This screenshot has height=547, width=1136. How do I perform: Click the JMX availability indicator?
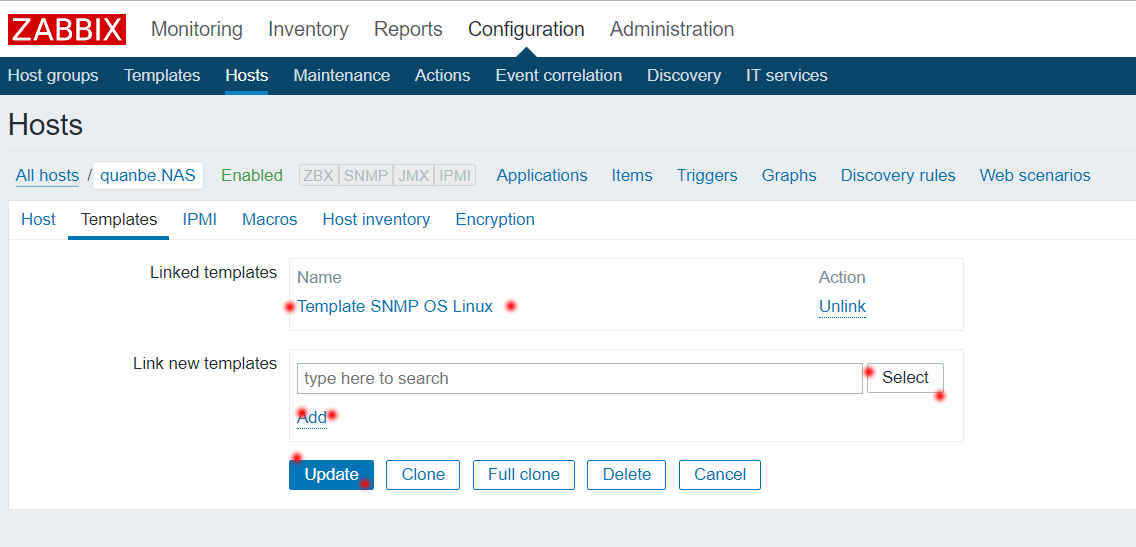413,175
